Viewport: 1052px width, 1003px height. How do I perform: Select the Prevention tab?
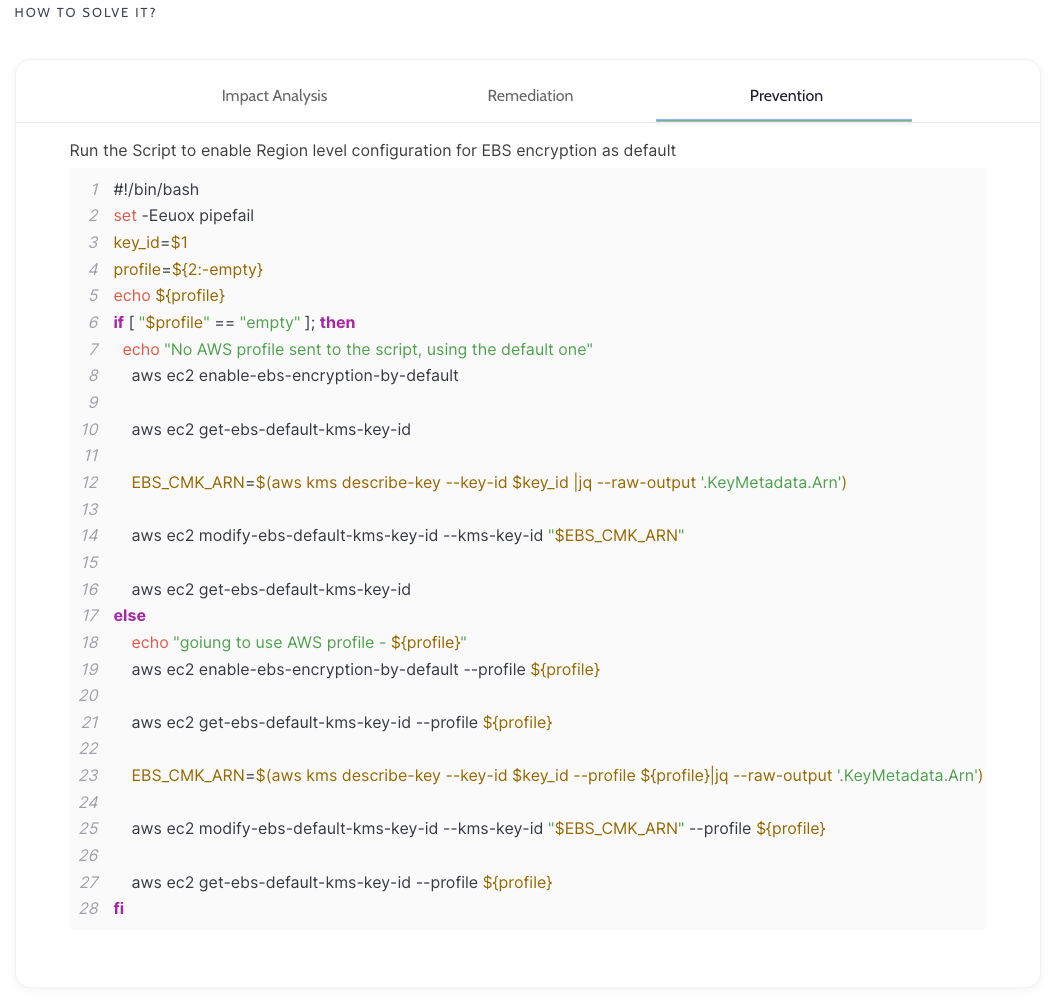pyautogui.click(x=786, y=96)
